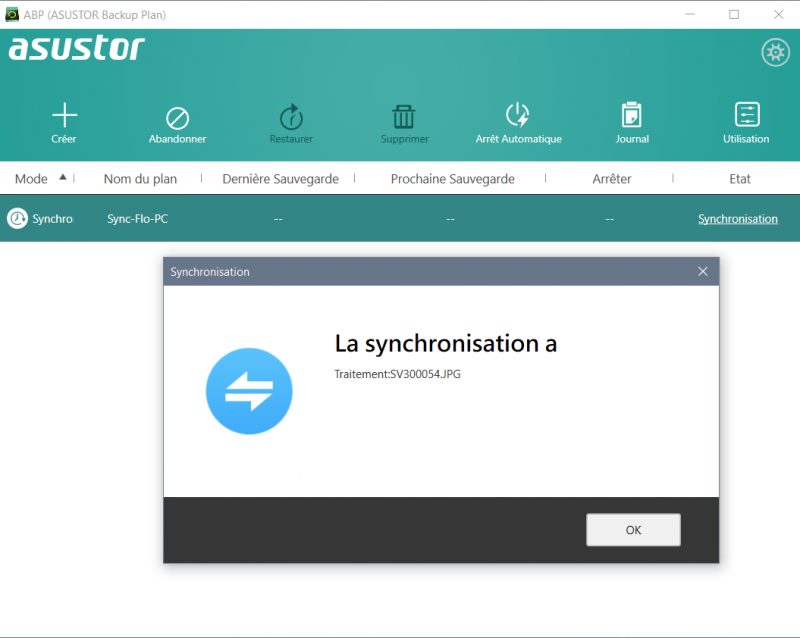Click the Abandonner cancel icon
This screenshot has width=800, height=638.
click(178, 118)
